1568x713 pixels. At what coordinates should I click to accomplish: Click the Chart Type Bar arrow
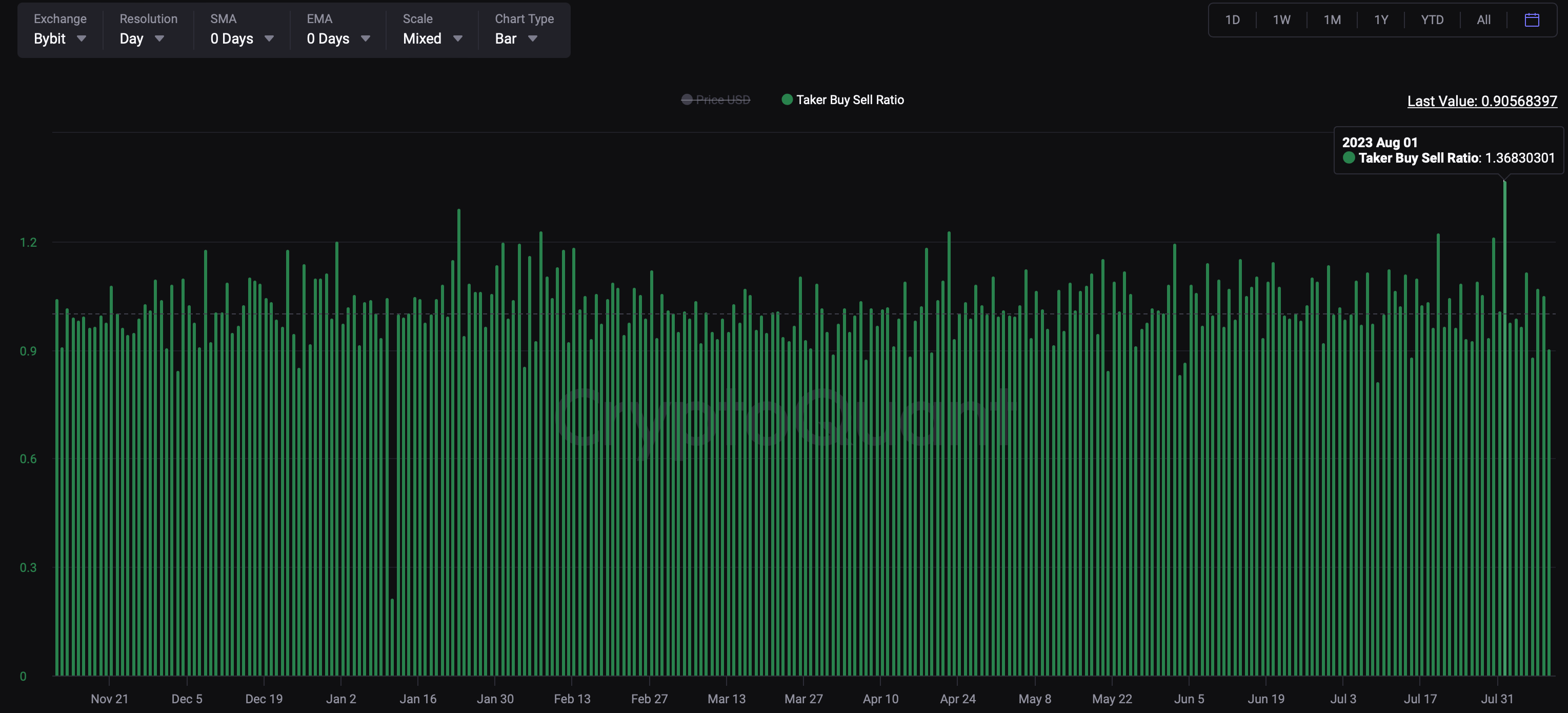[x=533, y=38]
